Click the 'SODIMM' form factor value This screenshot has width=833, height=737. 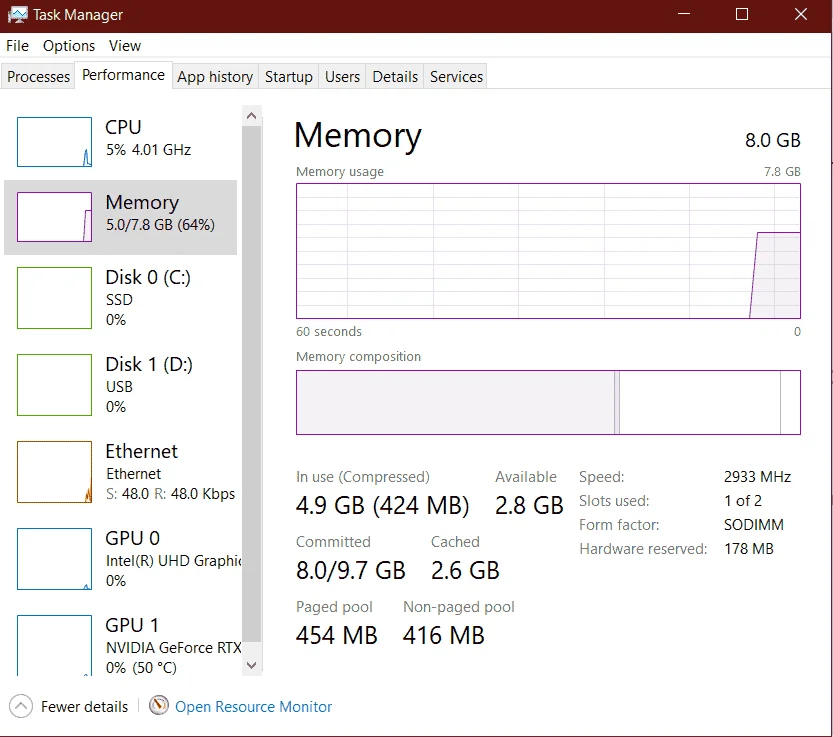754,525
